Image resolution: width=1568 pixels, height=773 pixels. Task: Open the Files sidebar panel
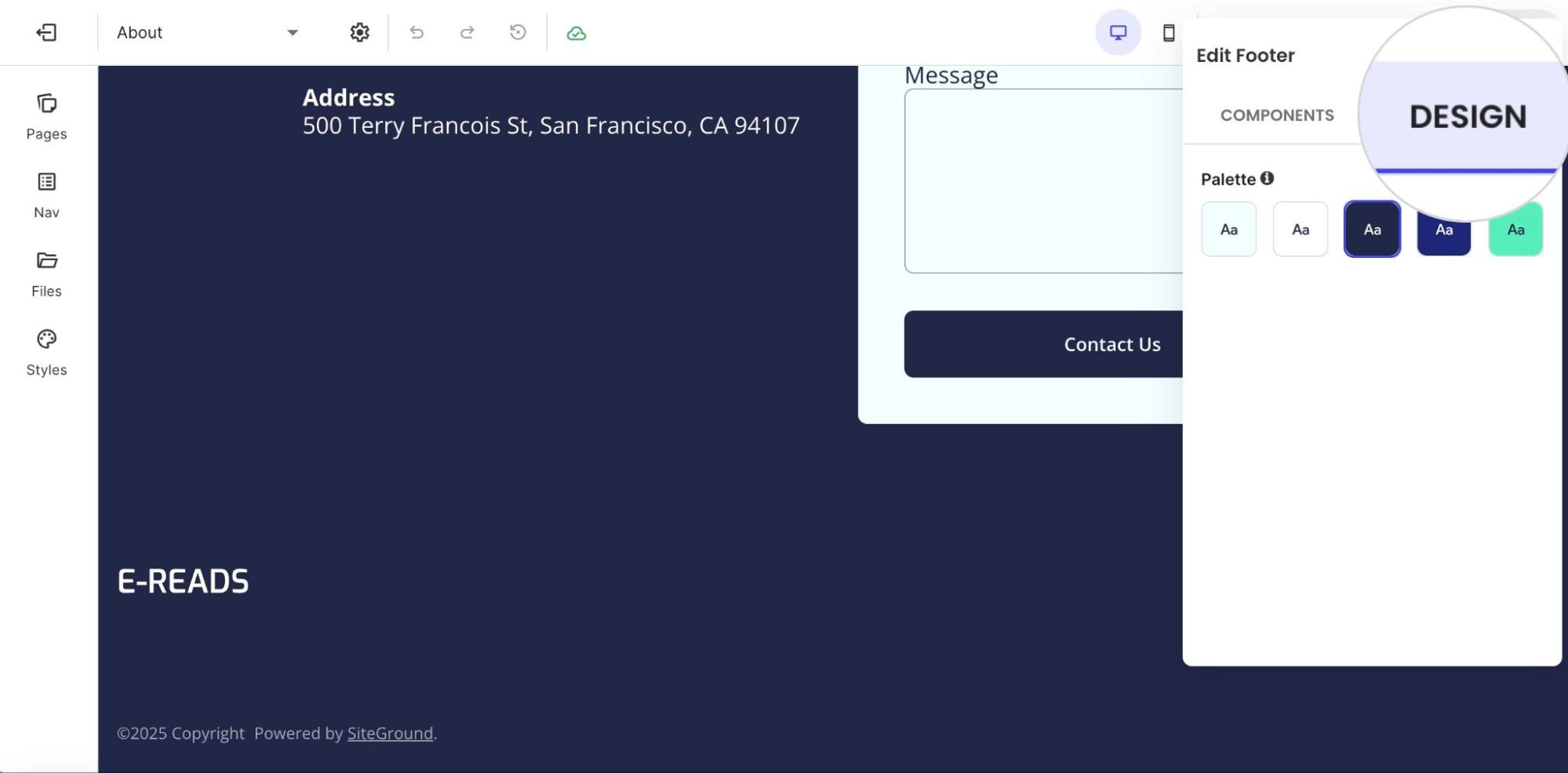46,274
